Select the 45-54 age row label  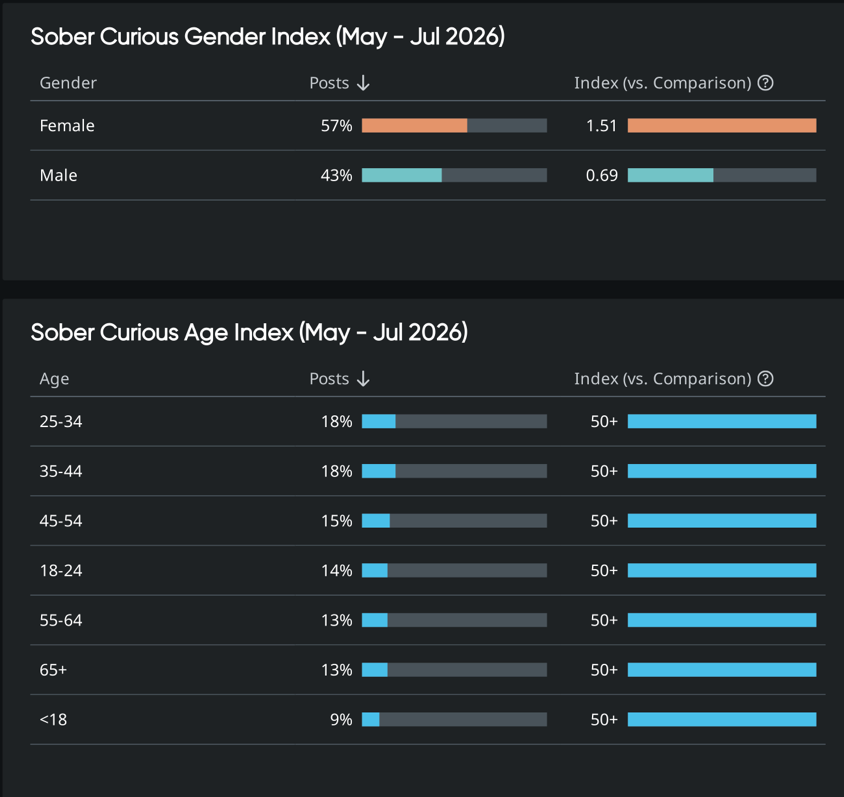coord(61,521)
